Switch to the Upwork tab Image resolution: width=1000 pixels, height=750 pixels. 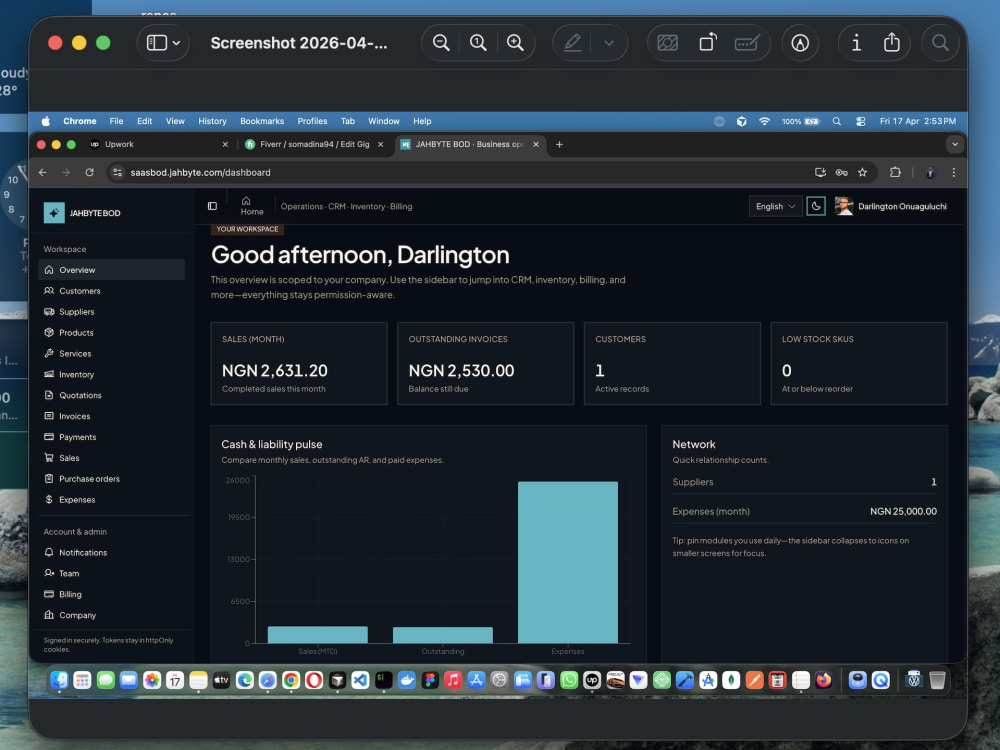pos(159,144)
